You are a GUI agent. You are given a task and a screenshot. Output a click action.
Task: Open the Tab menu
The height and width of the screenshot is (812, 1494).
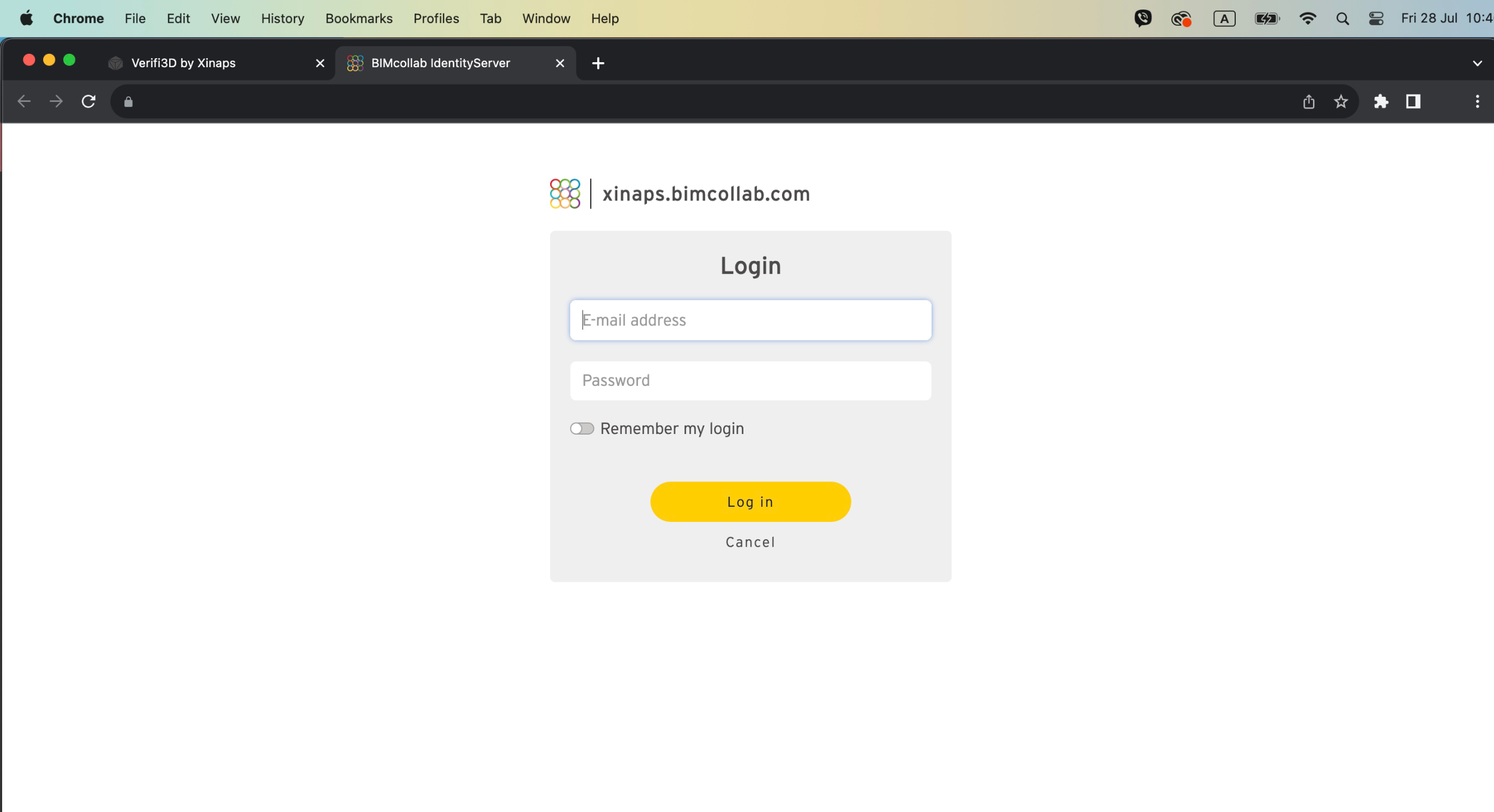[x=490, y=18]
